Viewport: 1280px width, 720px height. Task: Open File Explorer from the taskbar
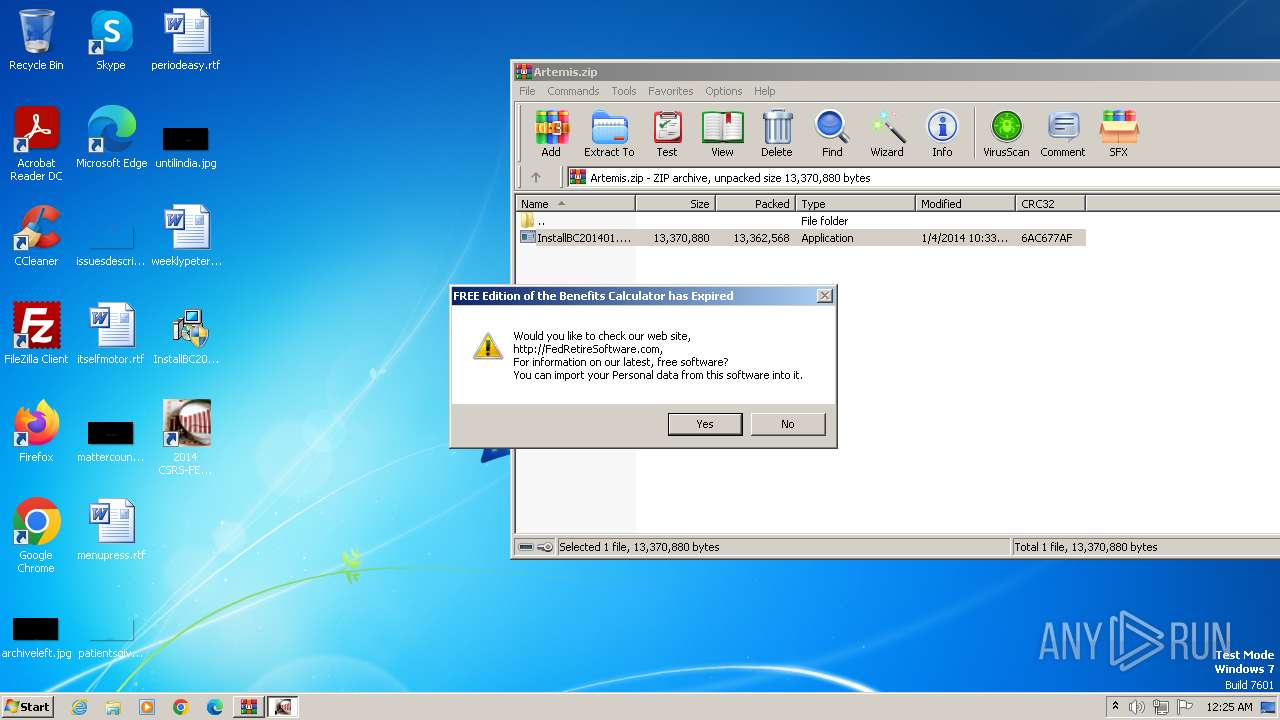113,707
